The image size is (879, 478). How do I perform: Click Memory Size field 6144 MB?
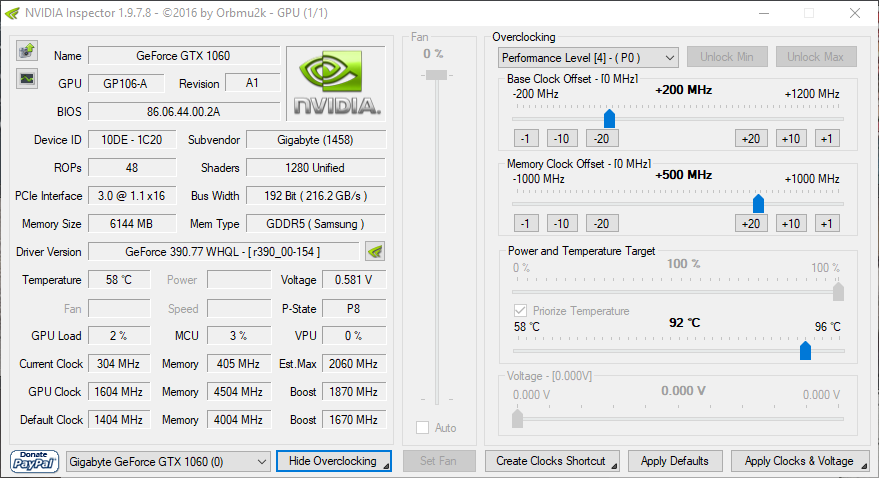[132, 224]
